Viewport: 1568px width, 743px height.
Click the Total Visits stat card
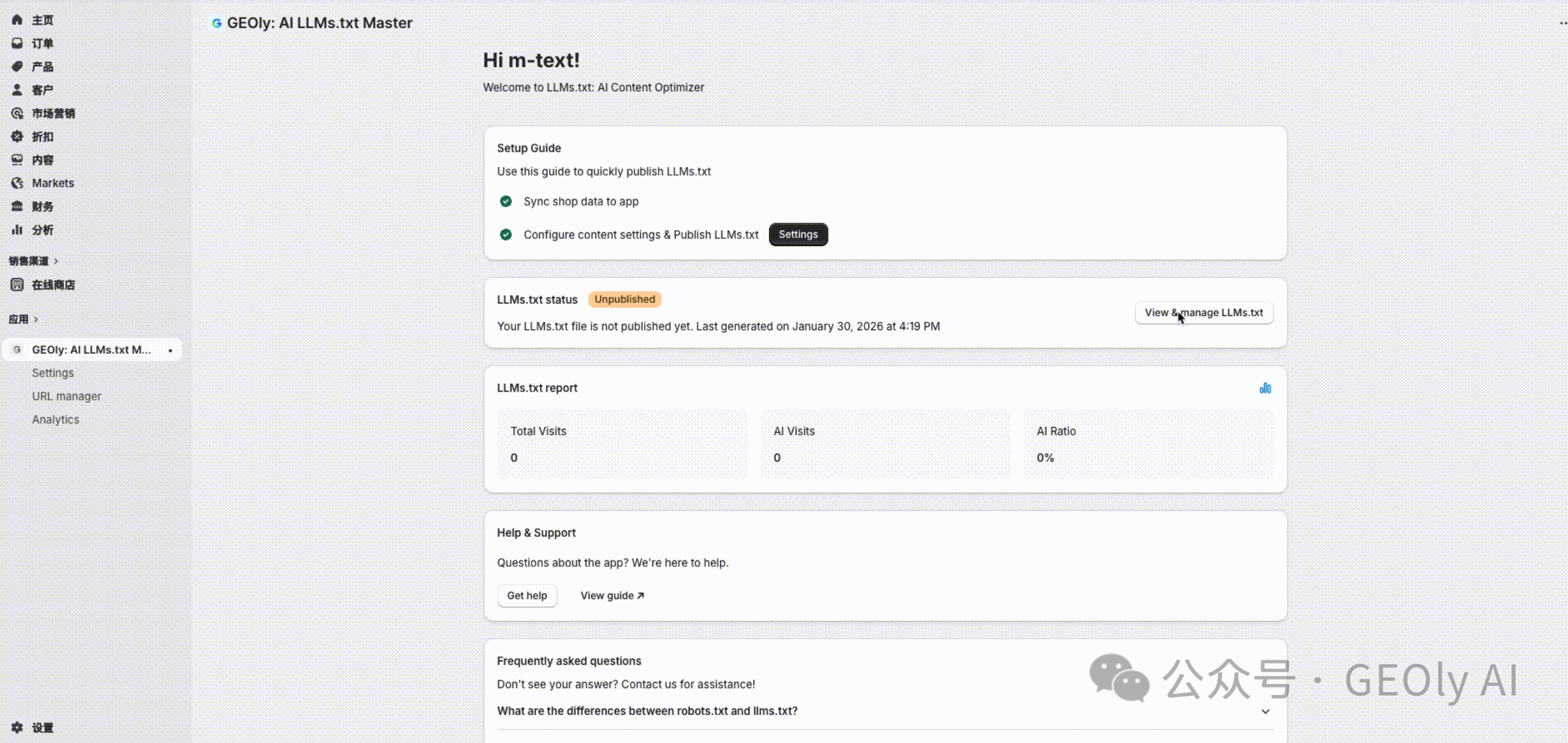(622, 444)
